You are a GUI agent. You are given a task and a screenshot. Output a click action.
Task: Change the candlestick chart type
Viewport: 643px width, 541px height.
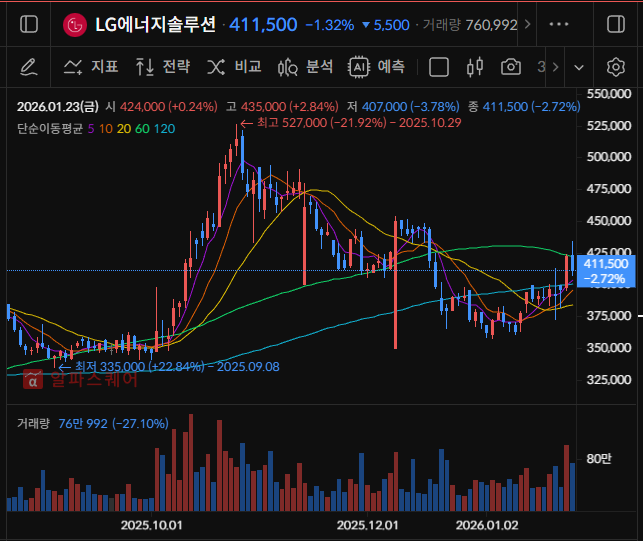[474, 67]
